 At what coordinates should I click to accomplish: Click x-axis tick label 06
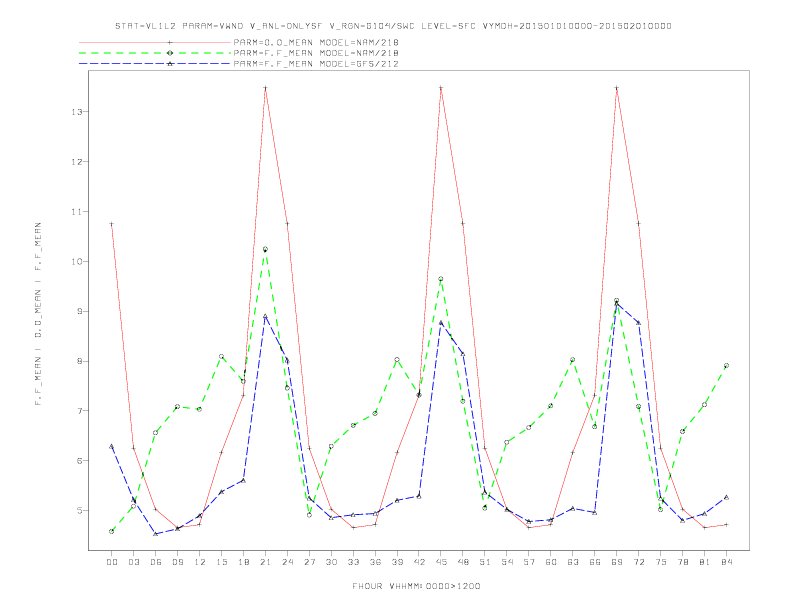156,562
